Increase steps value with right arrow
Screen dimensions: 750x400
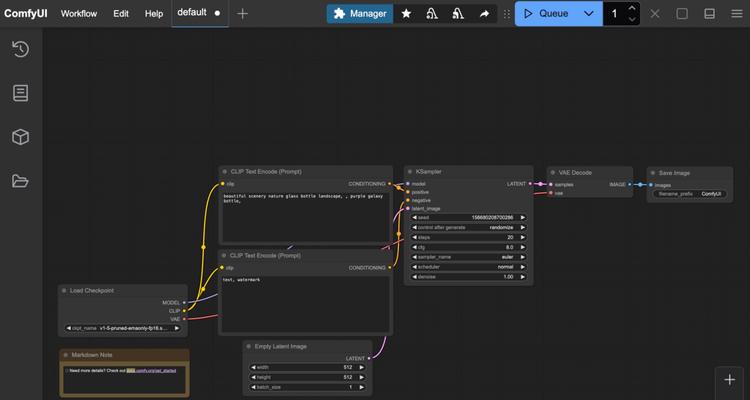pos(523,237)
